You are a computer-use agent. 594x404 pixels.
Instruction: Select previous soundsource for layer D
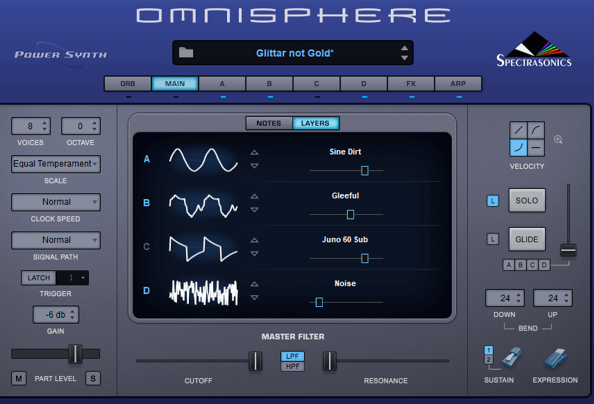[x=254, y=284]
